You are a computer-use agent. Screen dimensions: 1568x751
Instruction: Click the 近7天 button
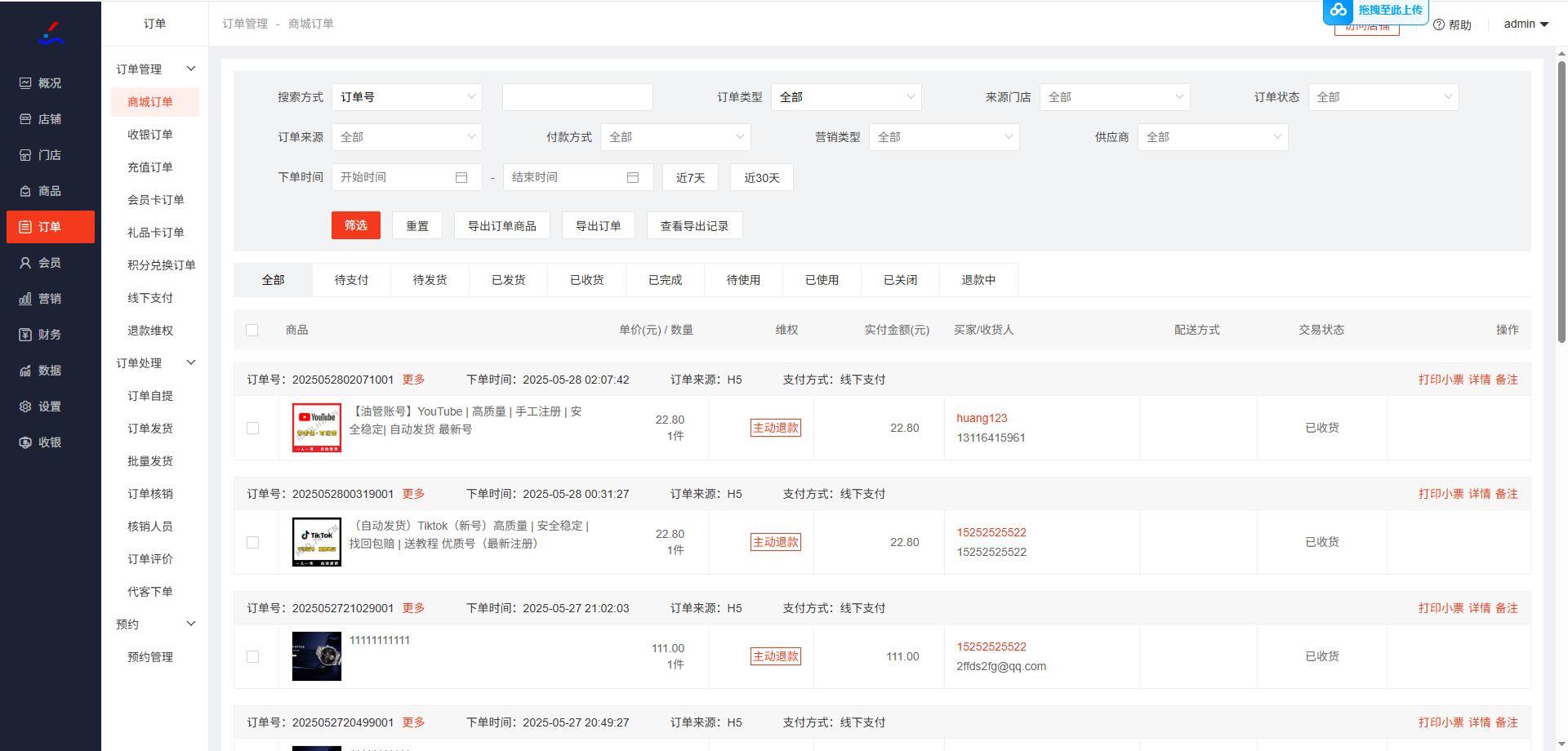click(690, 177)
